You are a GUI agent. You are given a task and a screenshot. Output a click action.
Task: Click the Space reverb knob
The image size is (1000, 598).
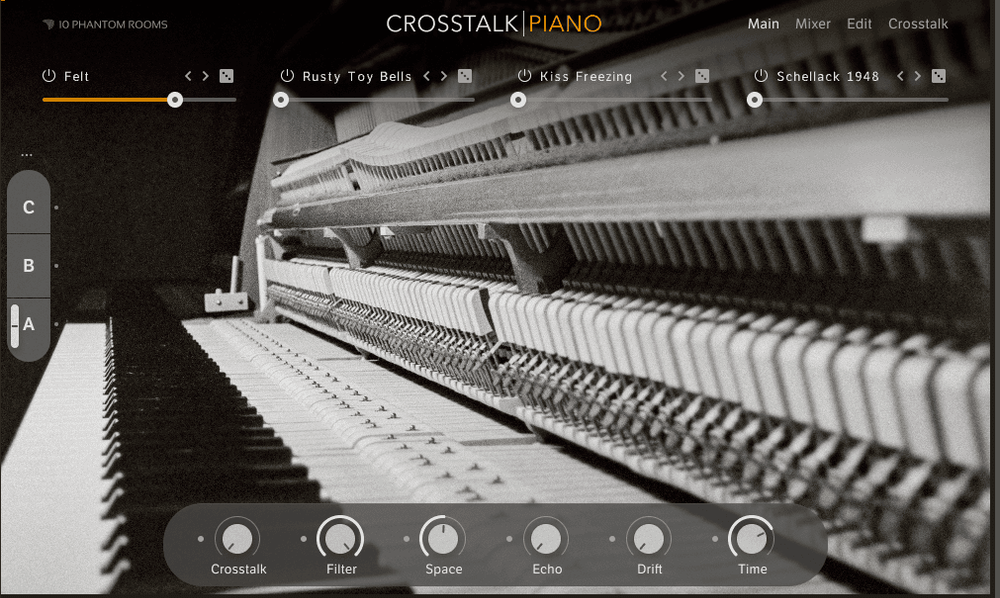tap(443, 539)
